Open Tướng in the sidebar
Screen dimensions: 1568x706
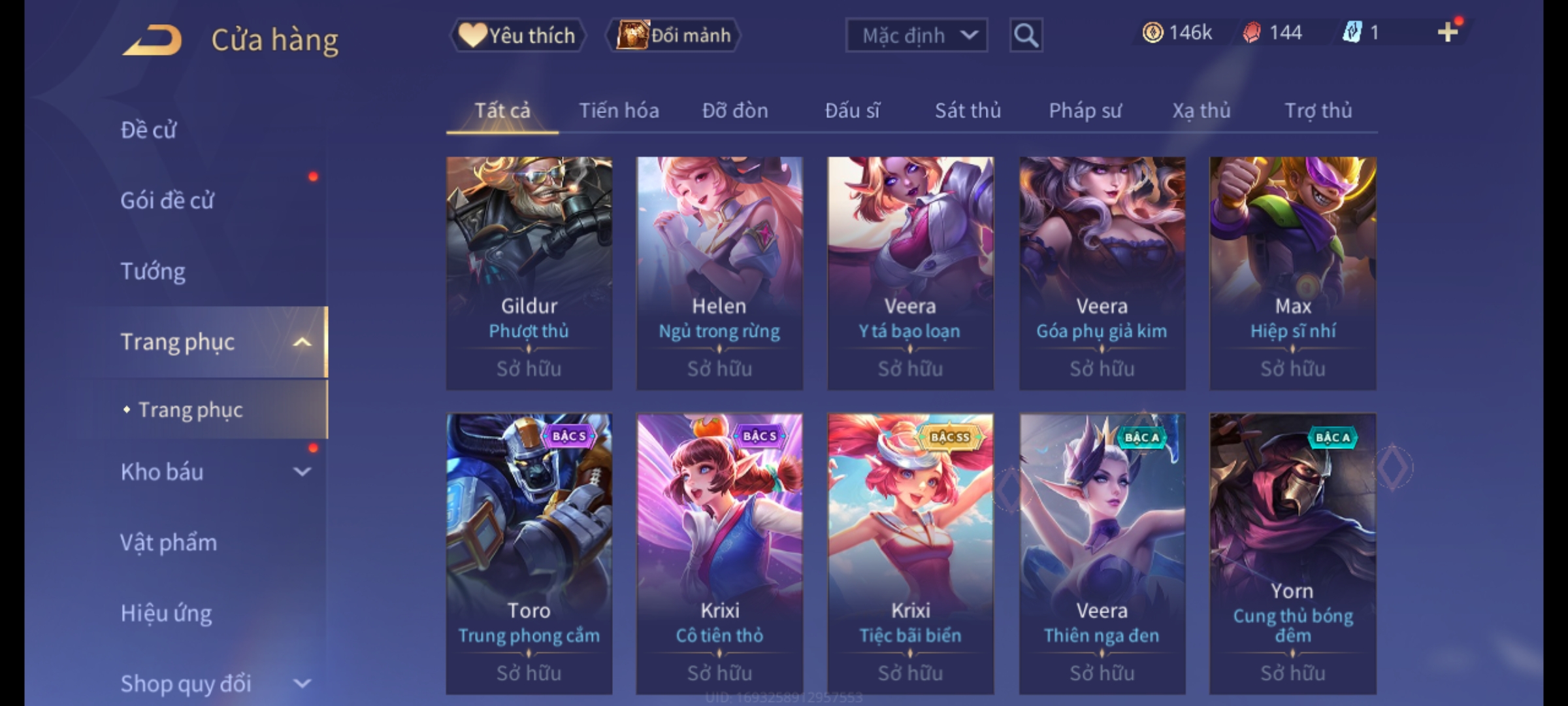pos(153,271)
